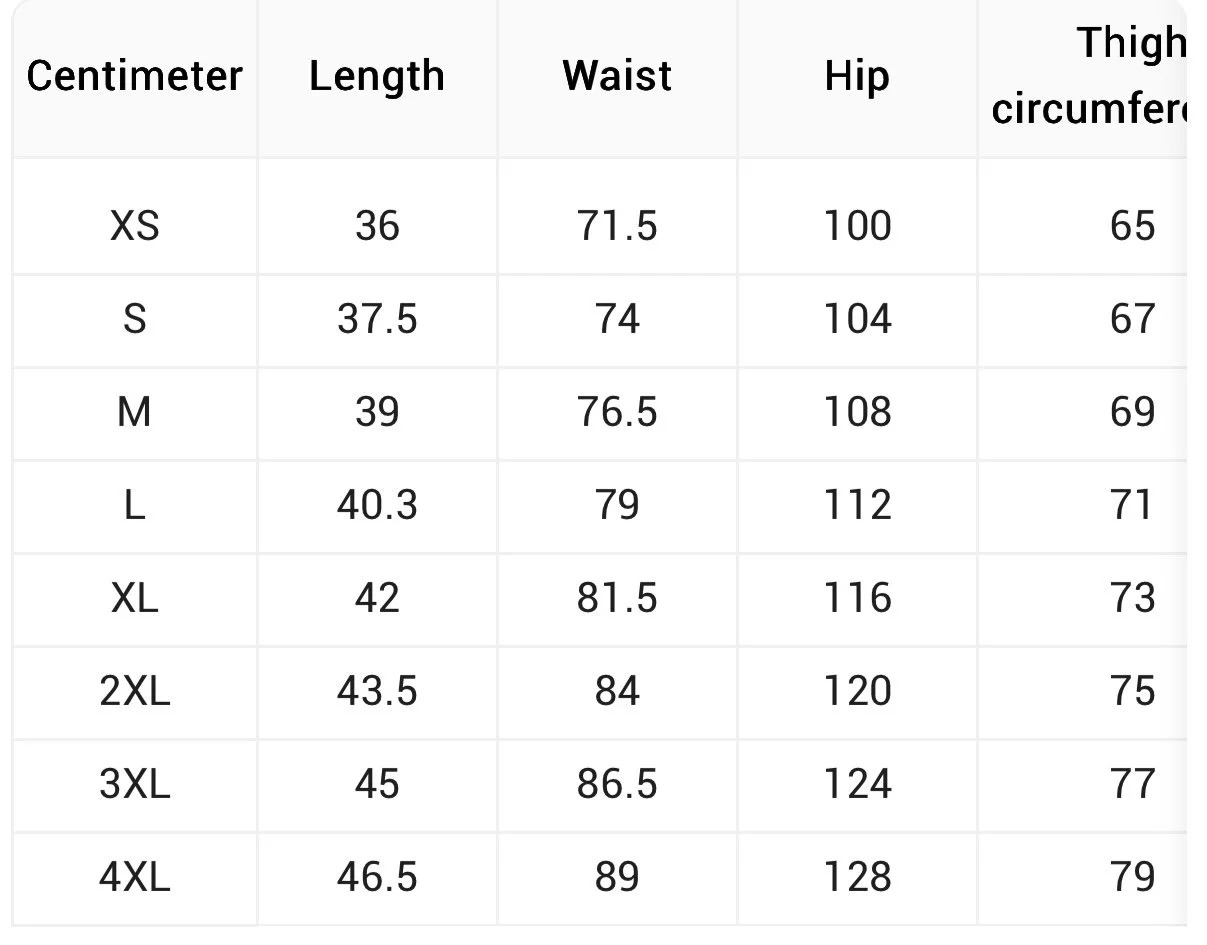This screenshot has width=1207, height=945.
Task: Select the Thigh circumference column header
Action: (1089, 76)
